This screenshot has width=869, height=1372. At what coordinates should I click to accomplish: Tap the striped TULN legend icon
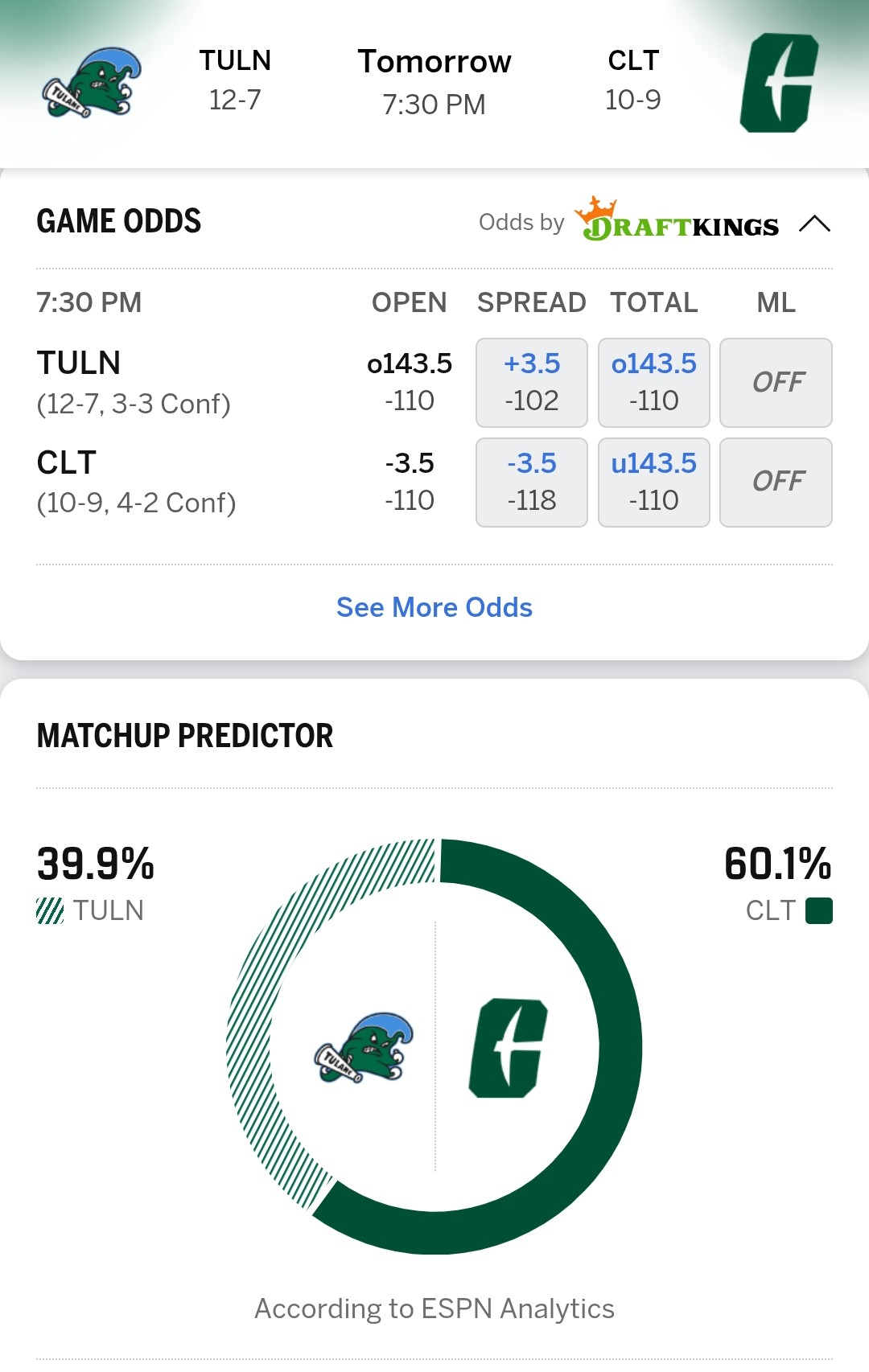tap(50, 911)
